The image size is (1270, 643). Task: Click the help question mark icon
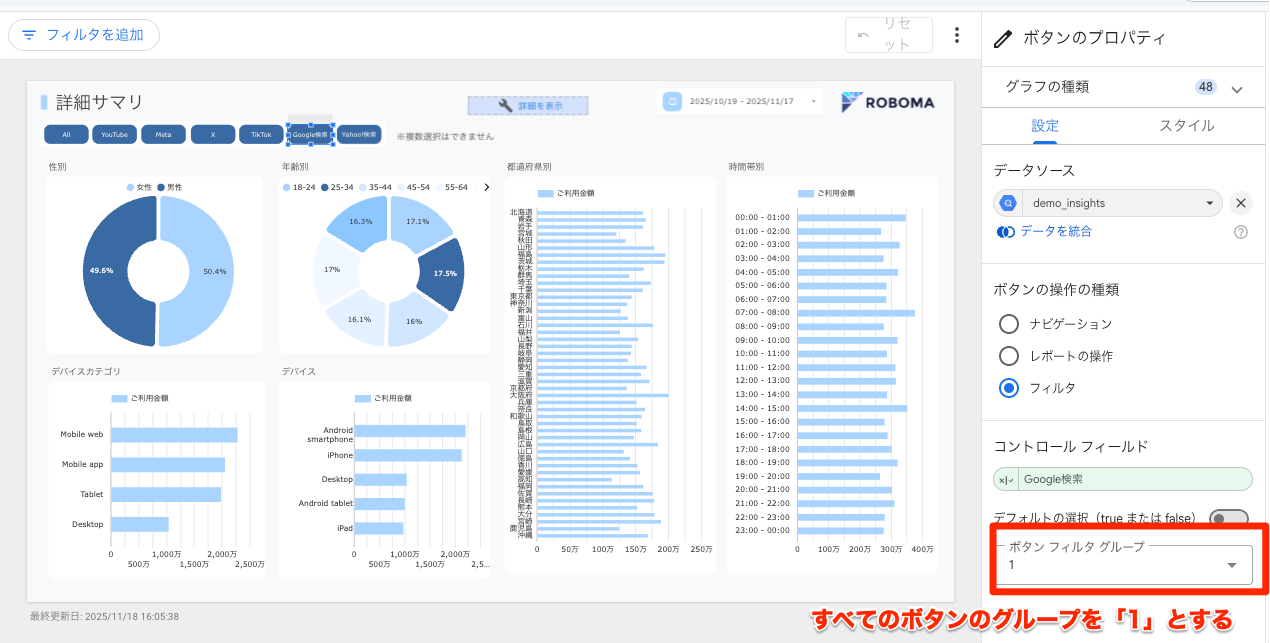point(1241,232)
